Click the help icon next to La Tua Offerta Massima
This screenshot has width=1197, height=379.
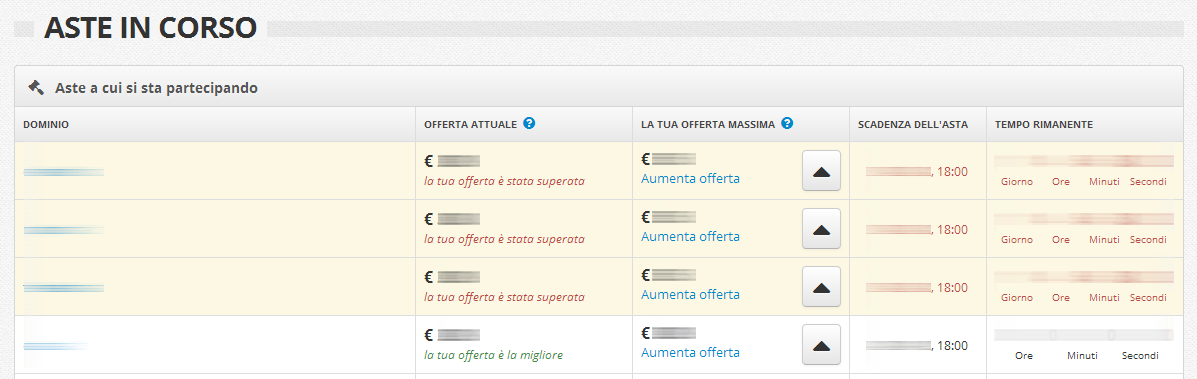(788, 123)
